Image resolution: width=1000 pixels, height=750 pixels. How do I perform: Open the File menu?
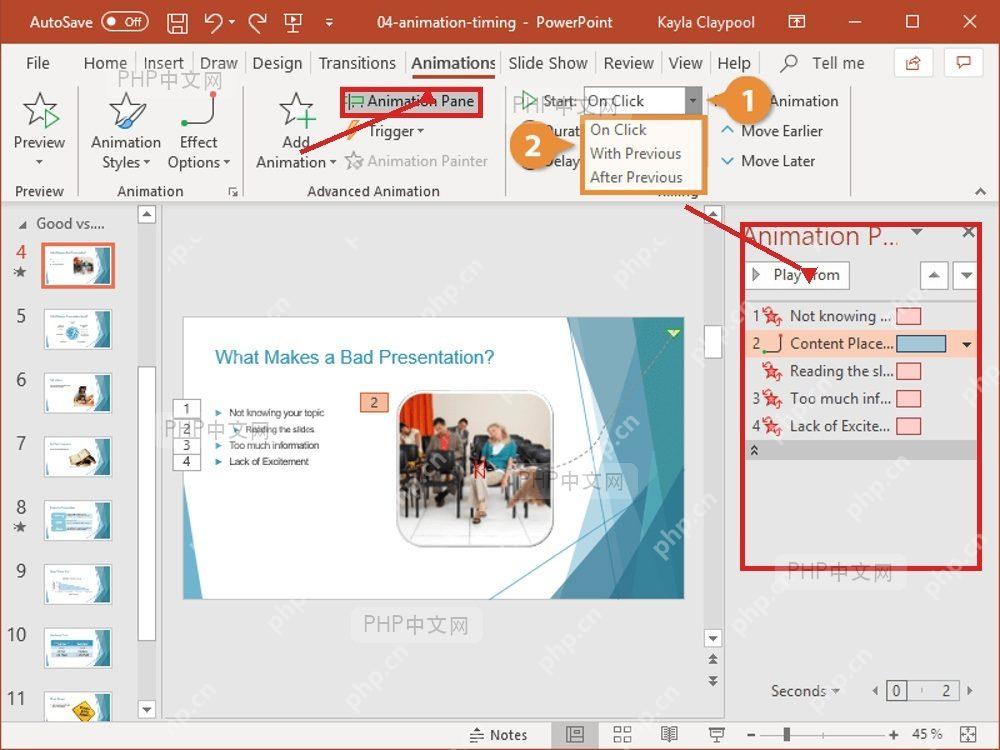click(x=38, y=63)
